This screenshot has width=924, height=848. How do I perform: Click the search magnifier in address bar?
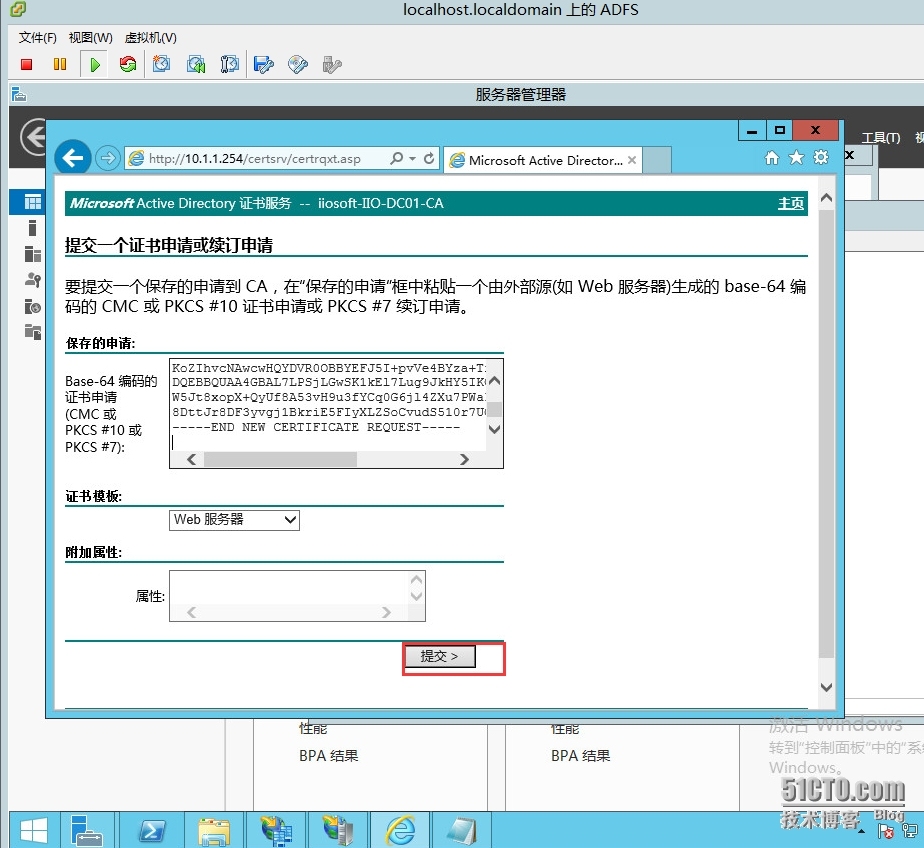397,158
